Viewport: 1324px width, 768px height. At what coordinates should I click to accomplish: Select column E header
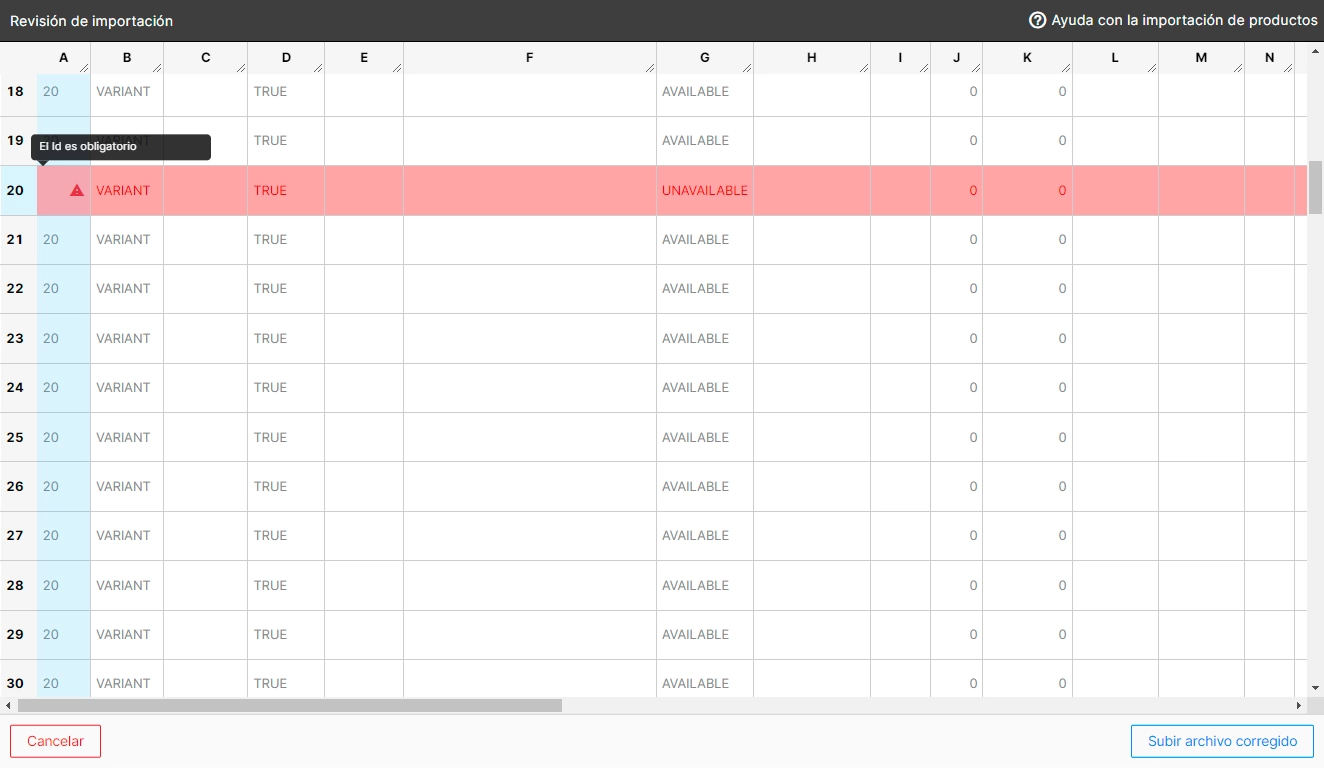[364, 58]
